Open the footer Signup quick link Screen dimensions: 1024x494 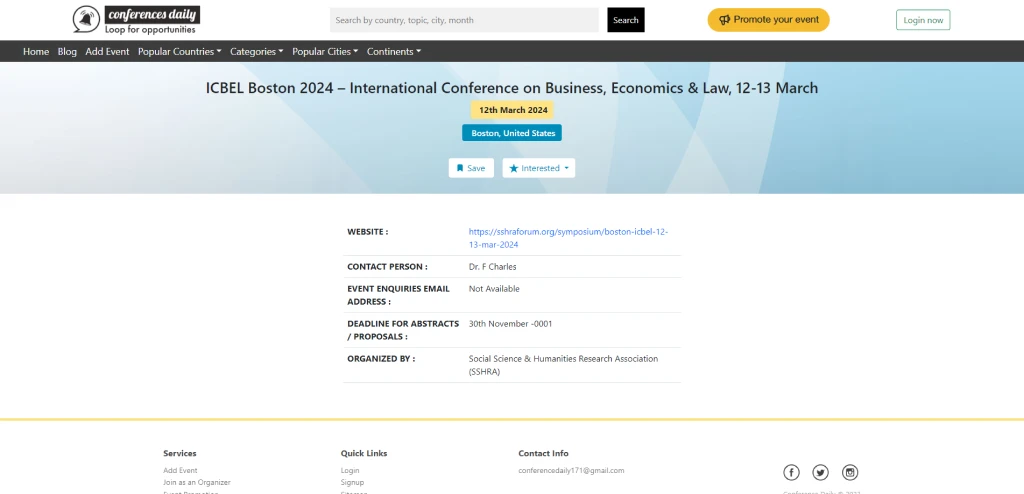click(353, 482)
